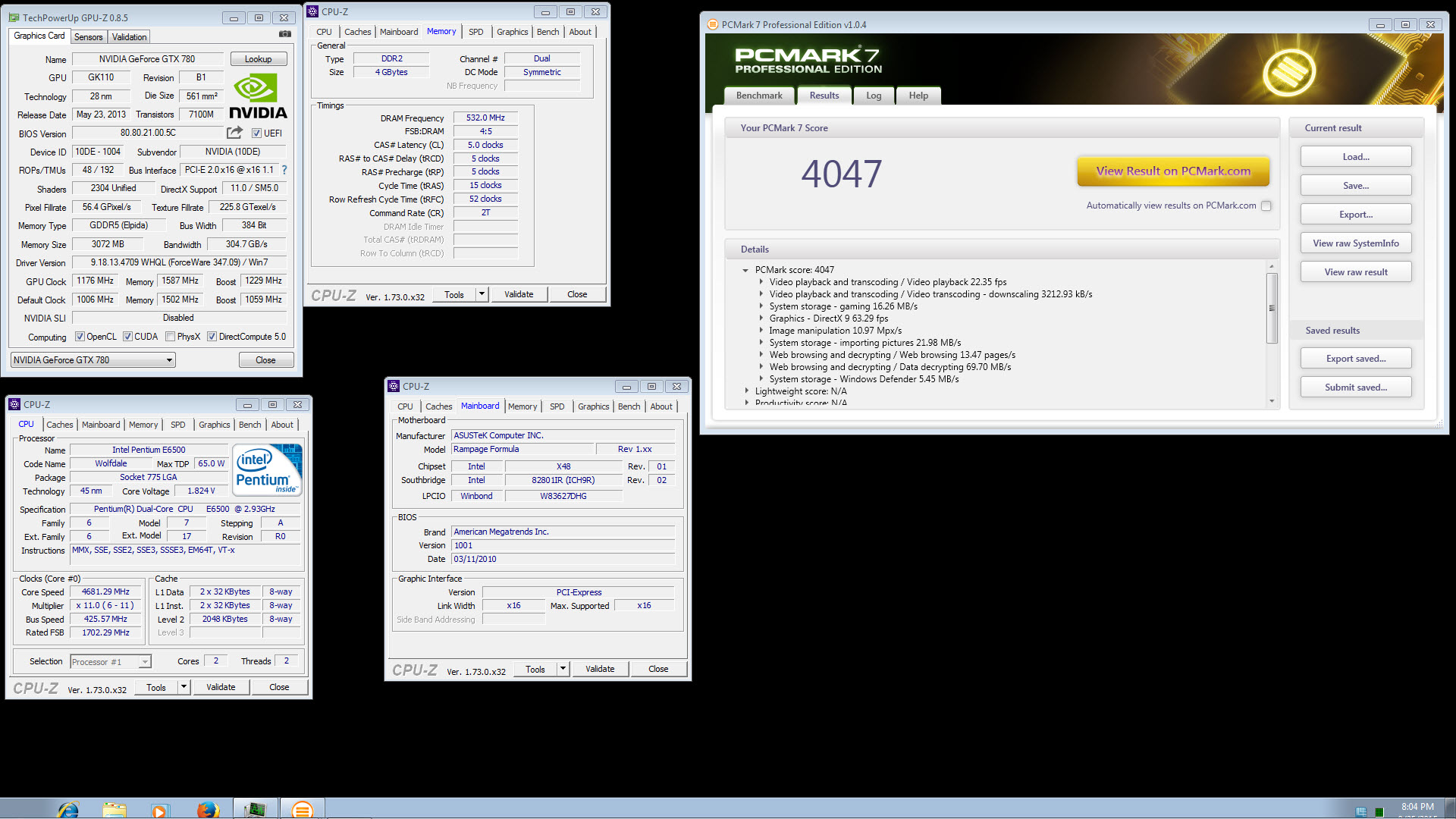Open Windows Media Player from taskbar
This screenshot has height=819, width=1456.
click(159, 809)
